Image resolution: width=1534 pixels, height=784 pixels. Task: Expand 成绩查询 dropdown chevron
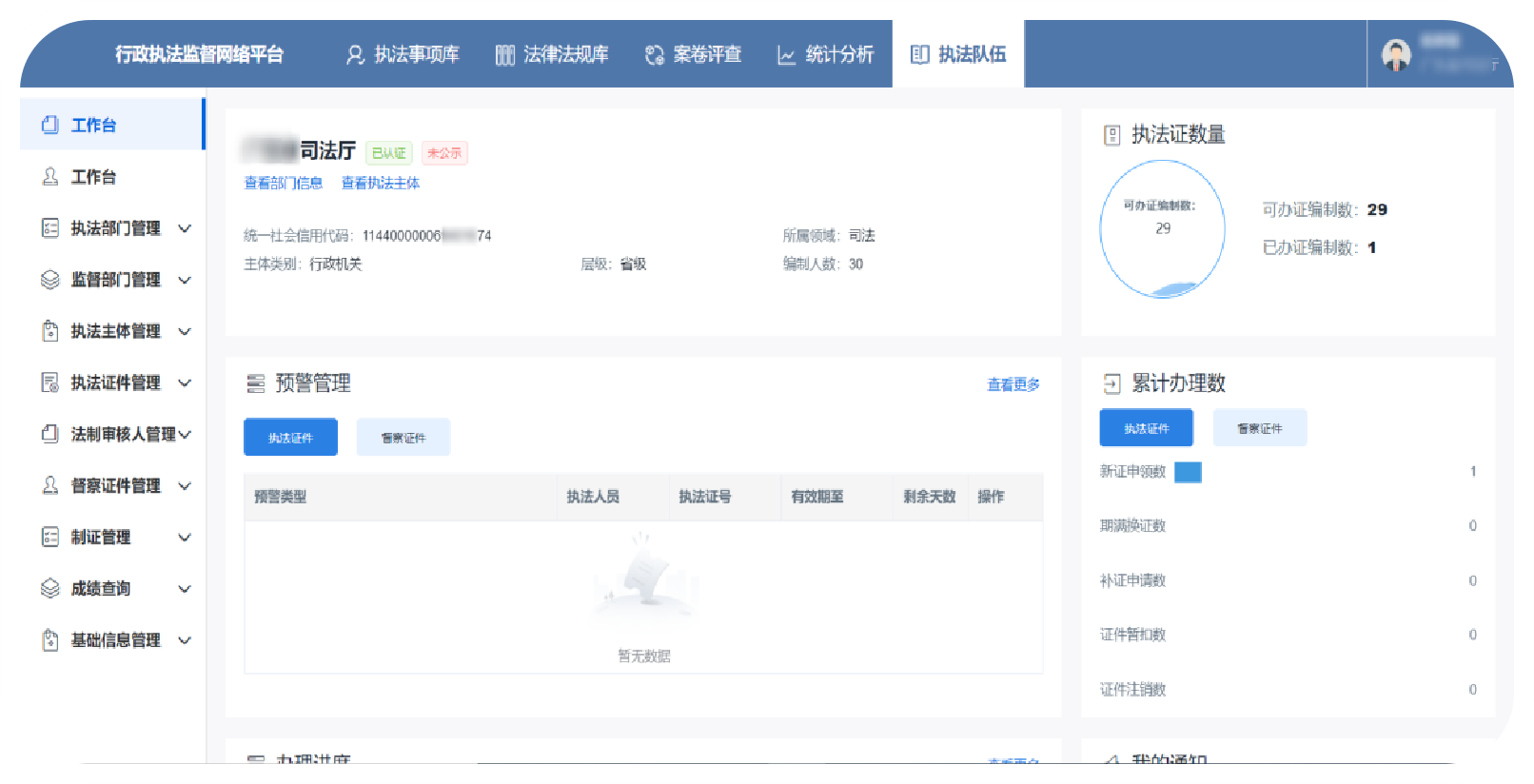(x=185, y=589)
